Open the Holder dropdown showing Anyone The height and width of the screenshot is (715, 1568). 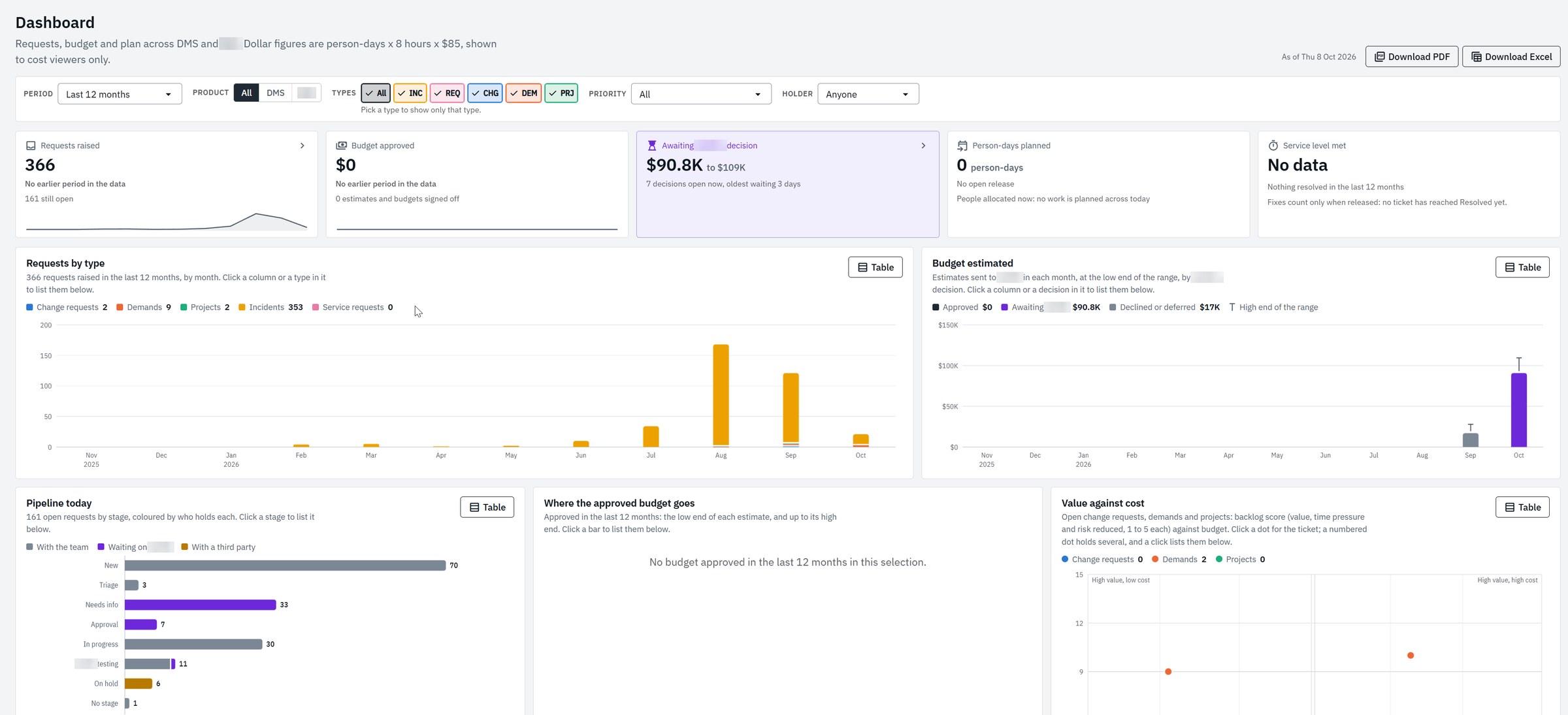coord(868,94)
